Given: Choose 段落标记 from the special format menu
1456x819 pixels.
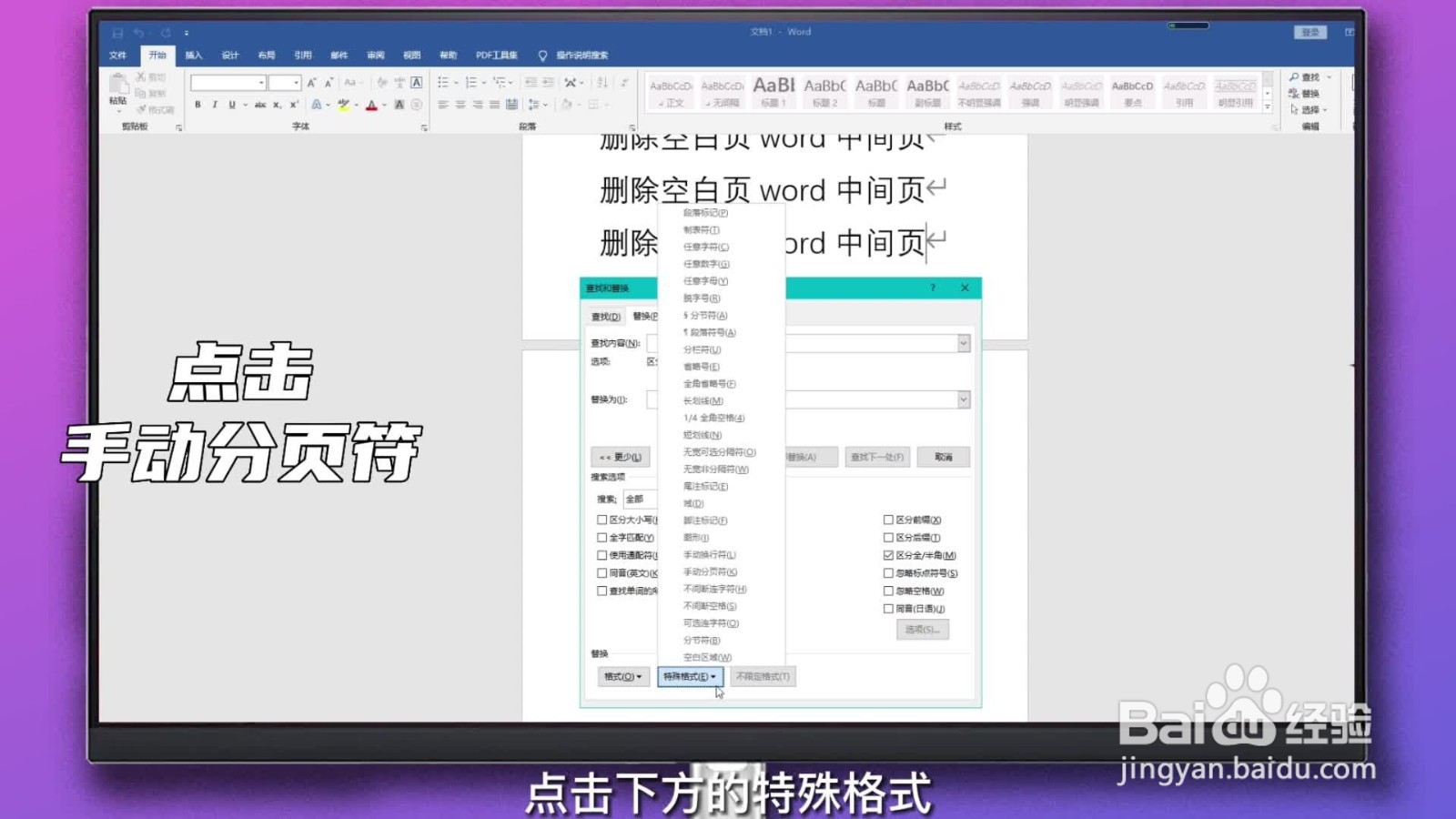Looking at the screenshot, I should point(705,213).
